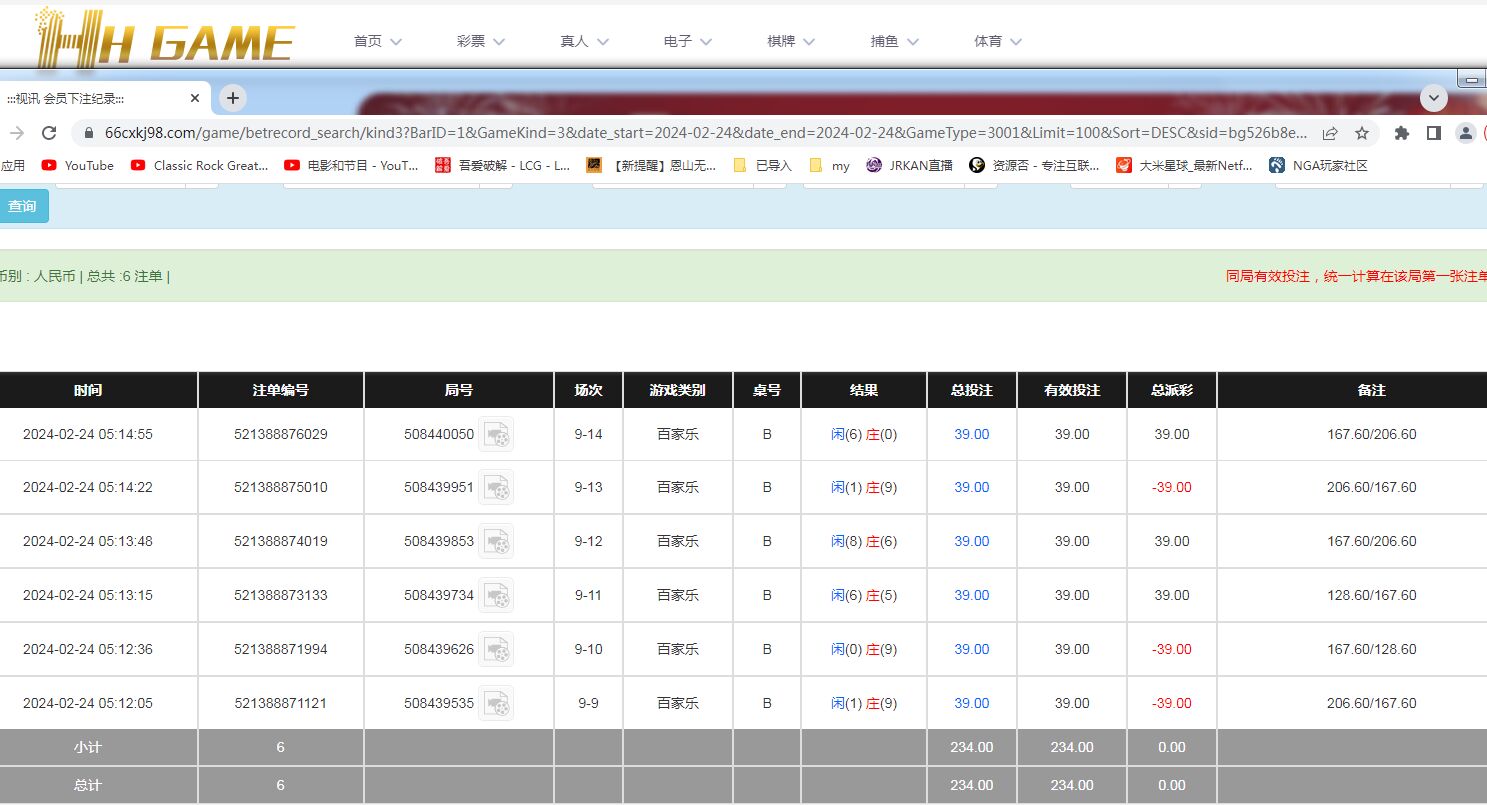Toggle the browser side panel icon
The height and width of the screenshot is (805, 1487).
pyautogui.click(x=1433, y=133)
